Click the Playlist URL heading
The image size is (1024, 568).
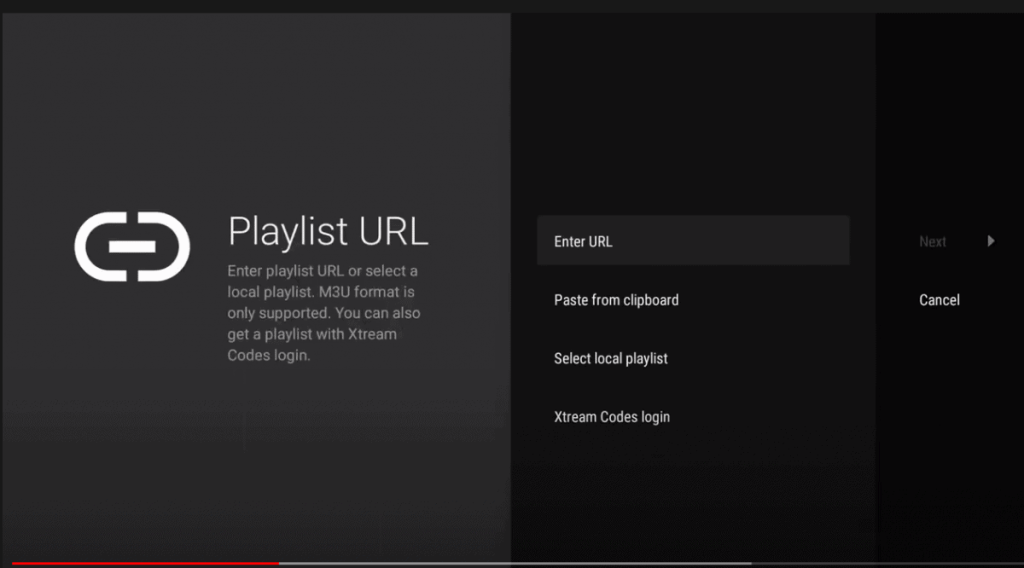pos(328,231)
